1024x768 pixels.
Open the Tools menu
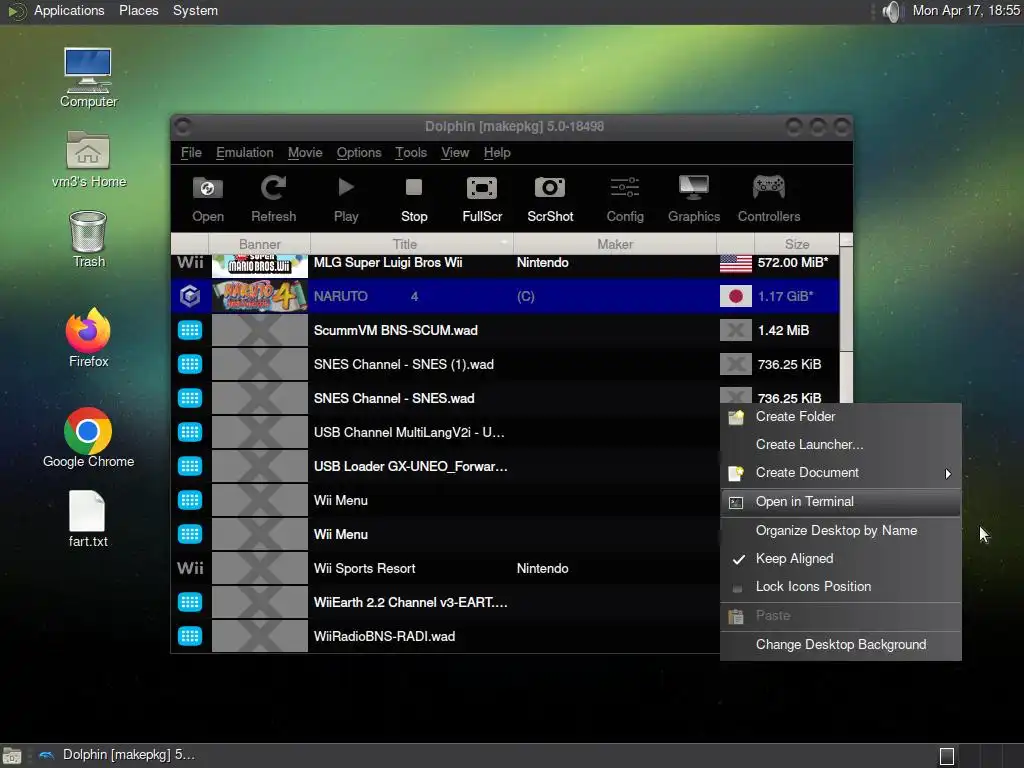coord(411,152)
